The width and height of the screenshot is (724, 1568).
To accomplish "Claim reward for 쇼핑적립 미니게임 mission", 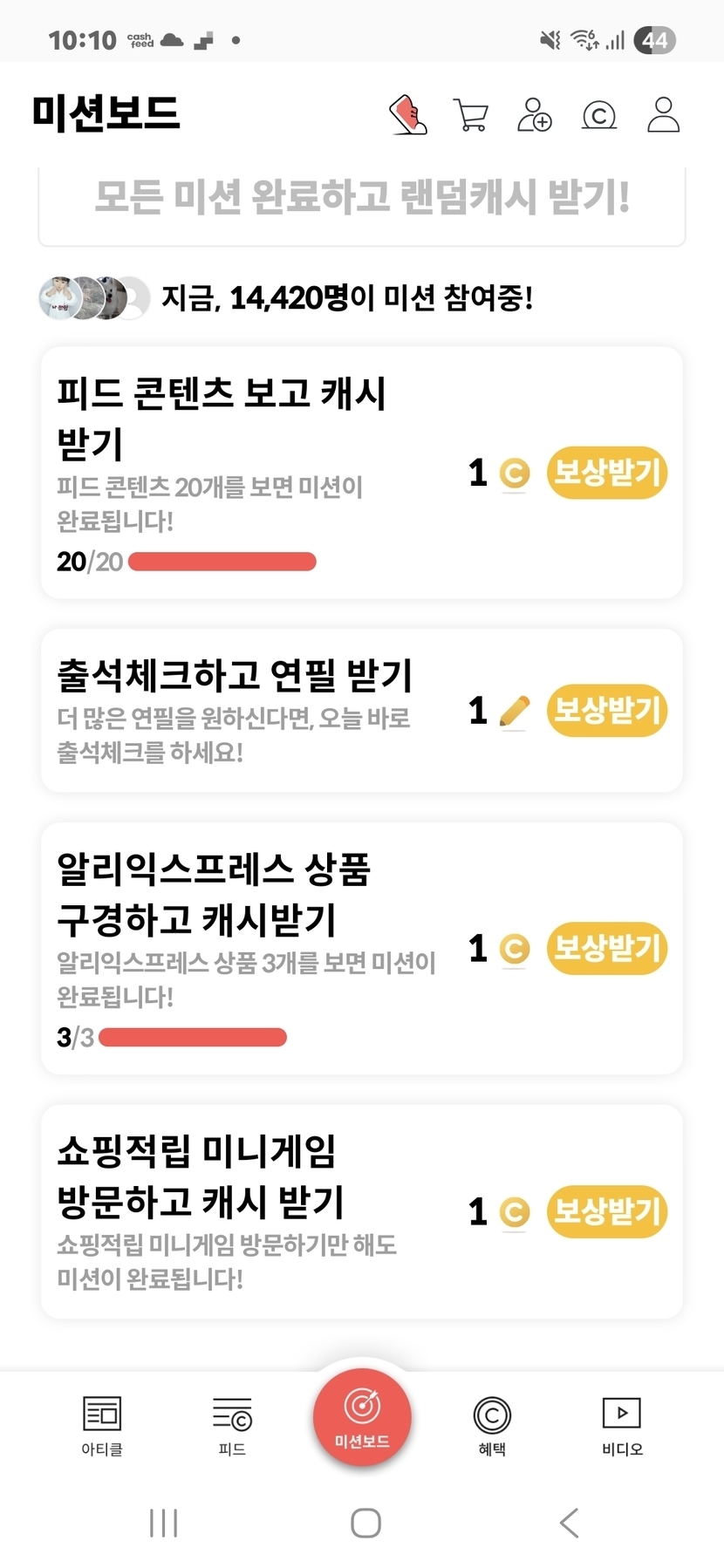I will [x=606, y=1211].
